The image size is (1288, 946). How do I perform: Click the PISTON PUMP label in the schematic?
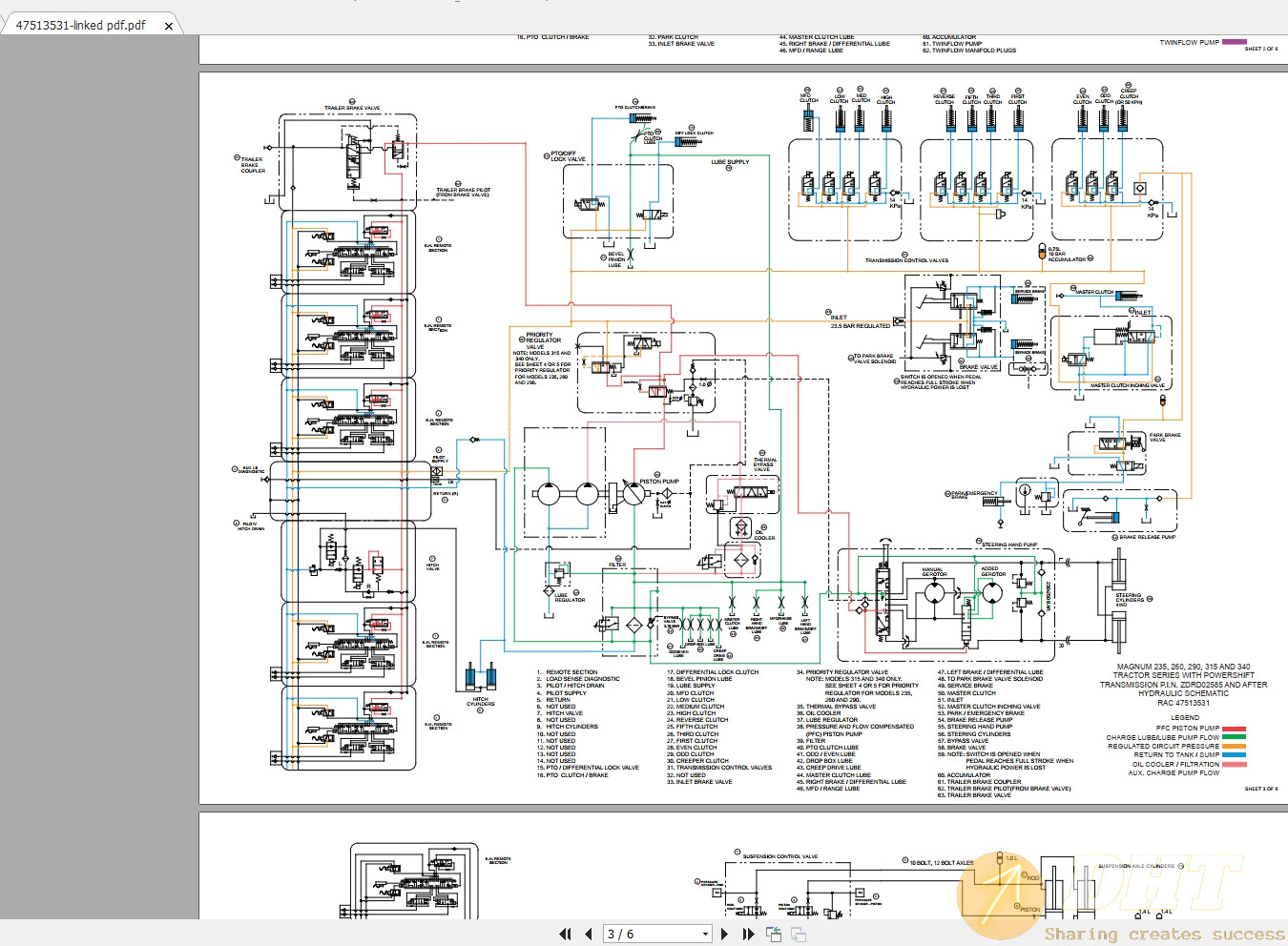(659, 482)
